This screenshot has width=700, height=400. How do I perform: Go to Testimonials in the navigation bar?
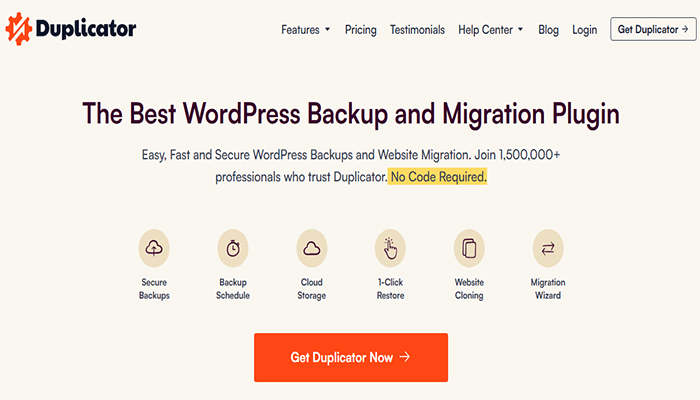point(417,30)
